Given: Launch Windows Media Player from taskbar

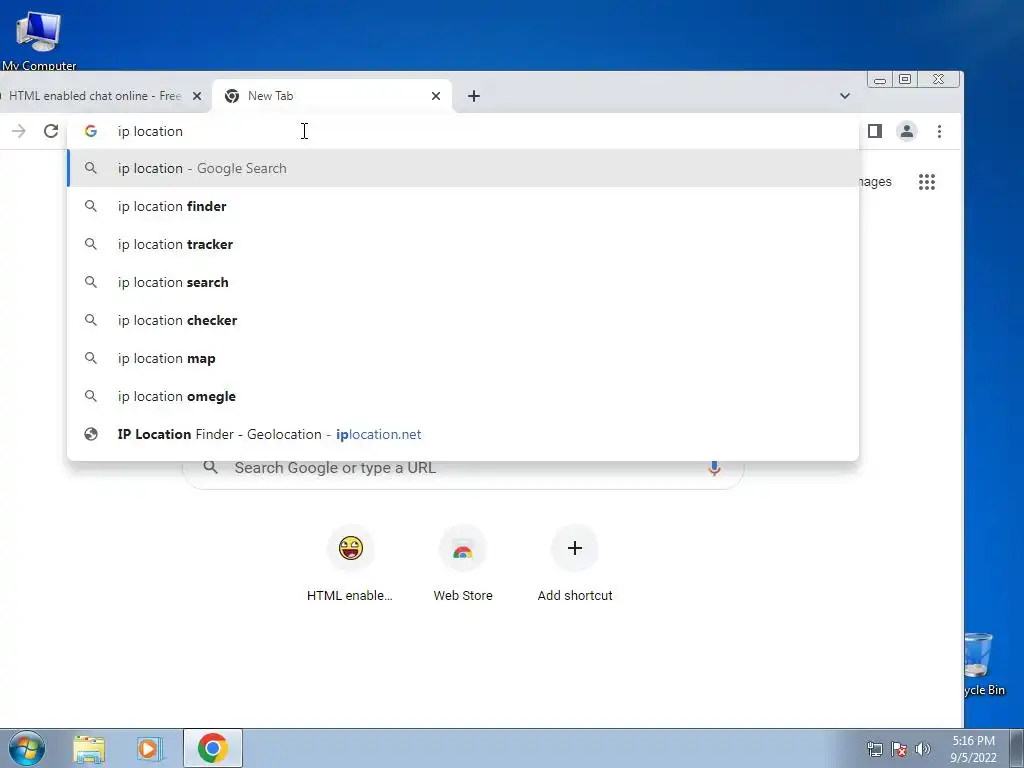Looking at the screenshot, I should tap(150, 748).
